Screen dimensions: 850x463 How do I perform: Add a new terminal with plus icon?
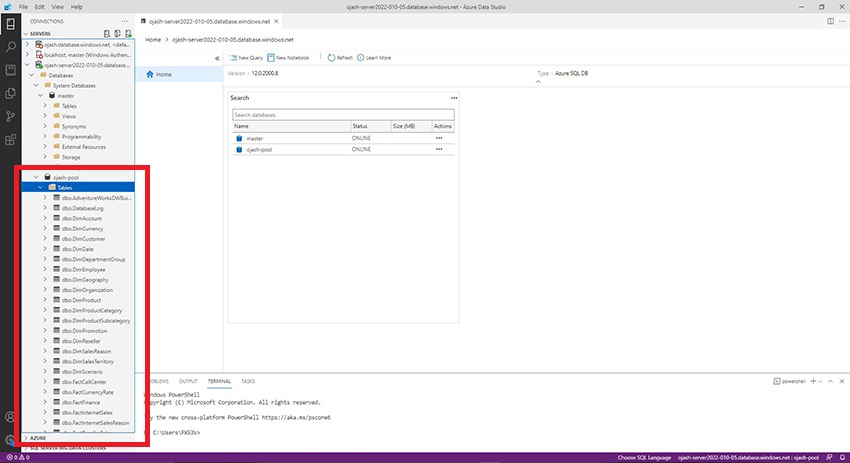pos(813,381)
